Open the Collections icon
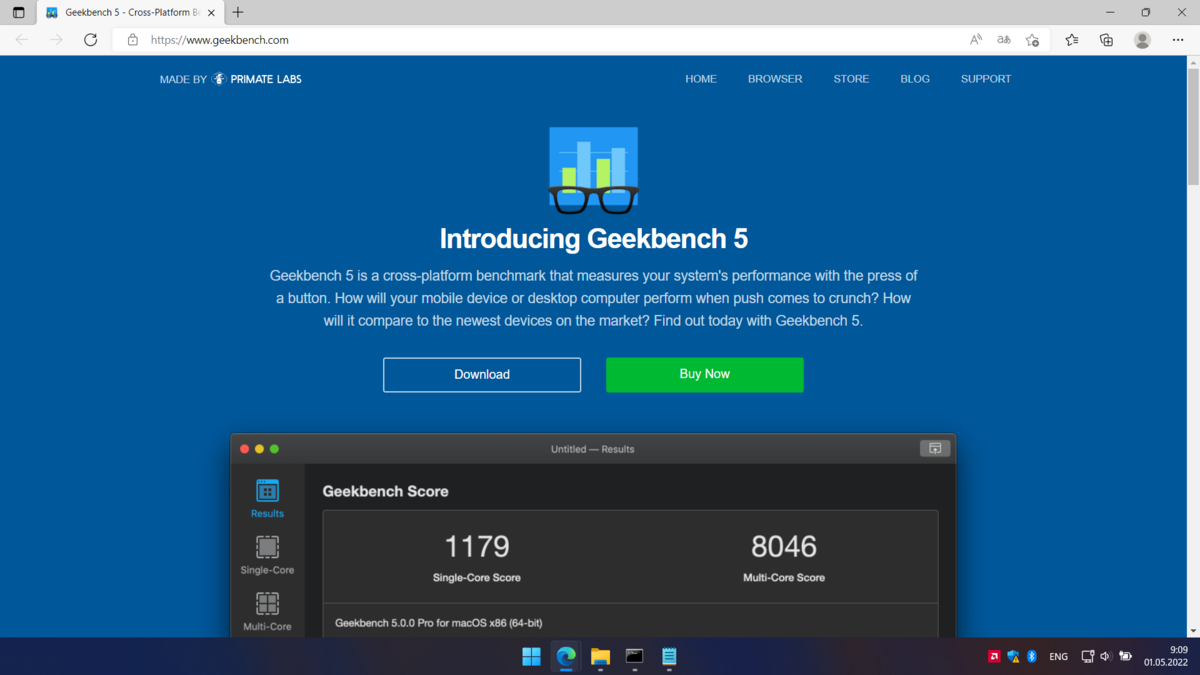The height and width of the screenshot is (675, 1200). (1106, 40)
